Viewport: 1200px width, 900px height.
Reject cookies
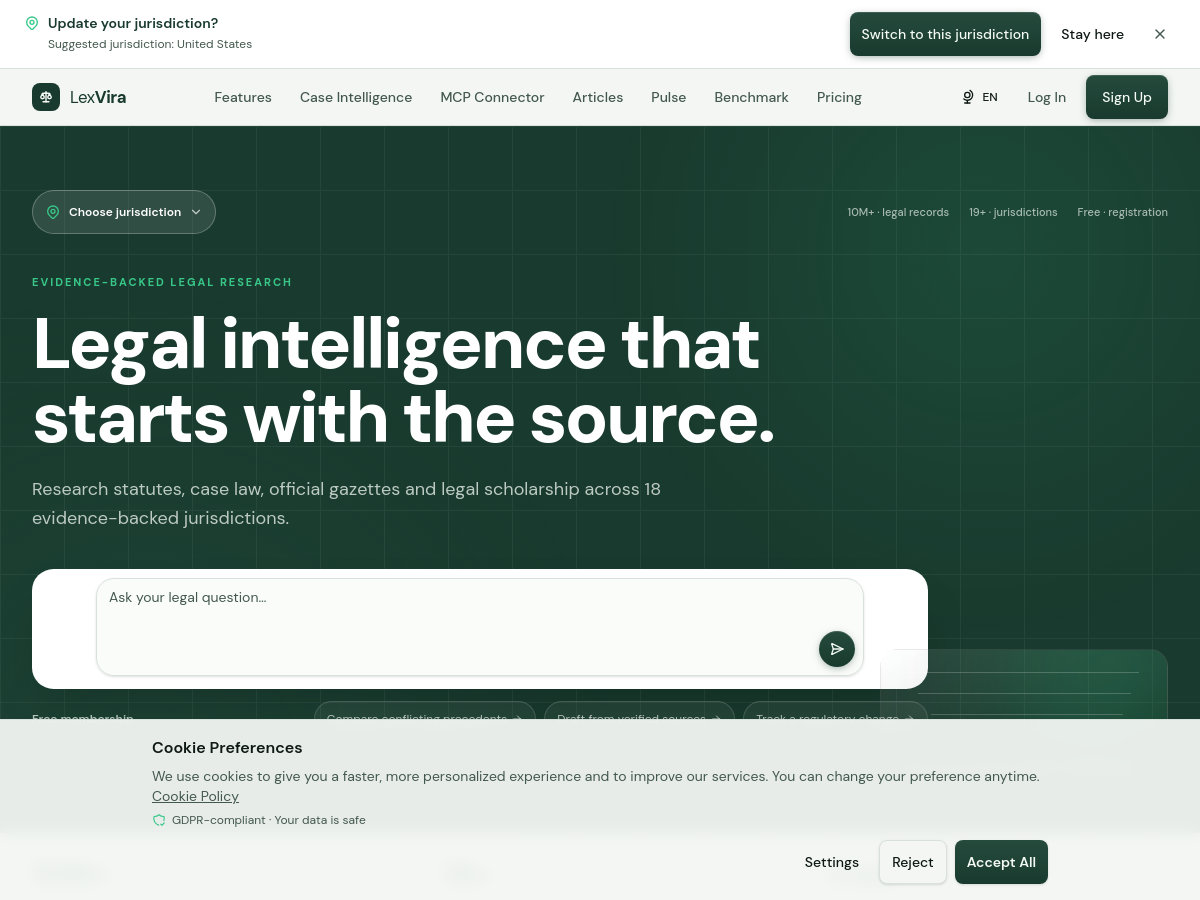tap(913, 862)
